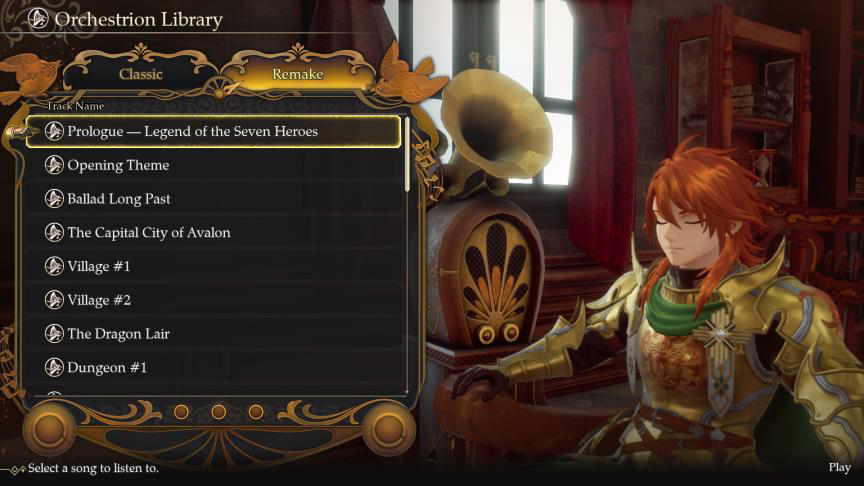Image resolution: width=864 pixels, height=486 pixels.
Task: Click the music icon beside The Dragon Lair
Action: click(54, 333)
